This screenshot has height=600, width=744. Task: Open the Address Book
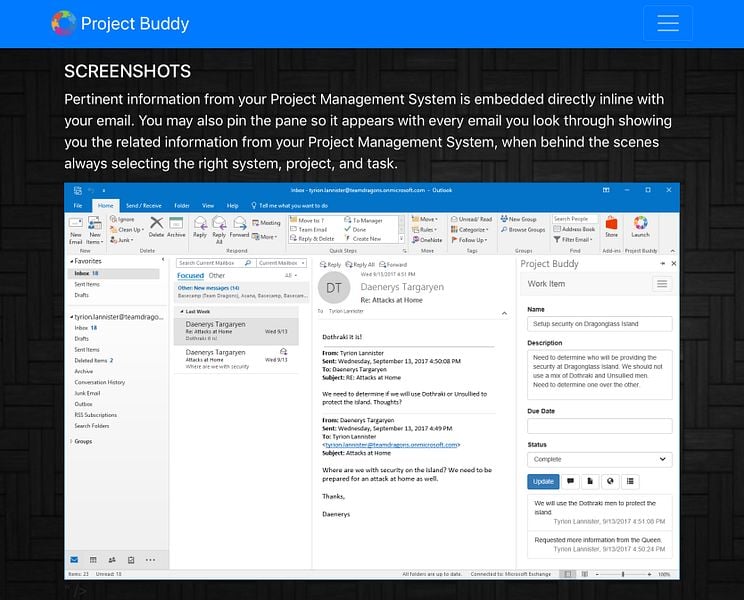(574, 229)
